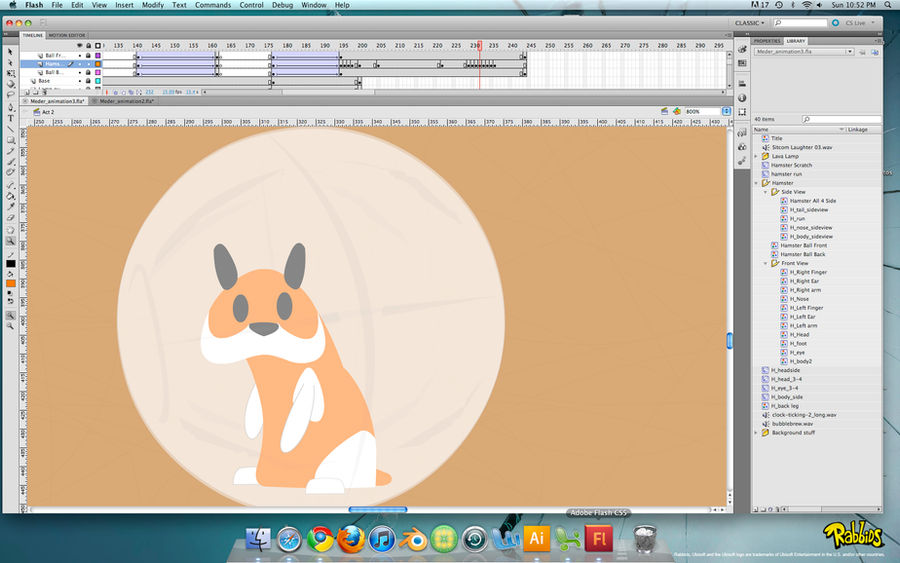Viewport: 900px width, 563px height.
Task: Collapse the Hamster library folder
Action: tap(756, 183)
